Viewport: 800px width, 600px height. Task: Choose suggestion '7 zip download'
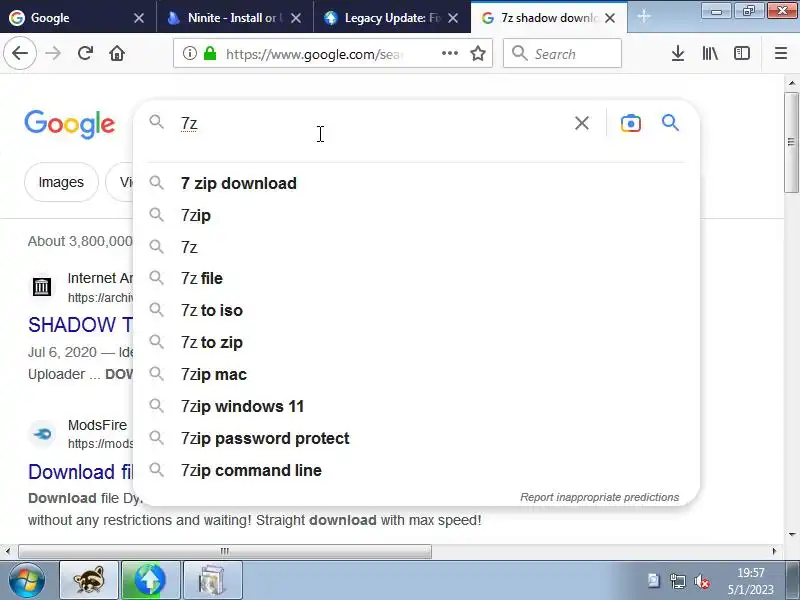click(416, 183)
